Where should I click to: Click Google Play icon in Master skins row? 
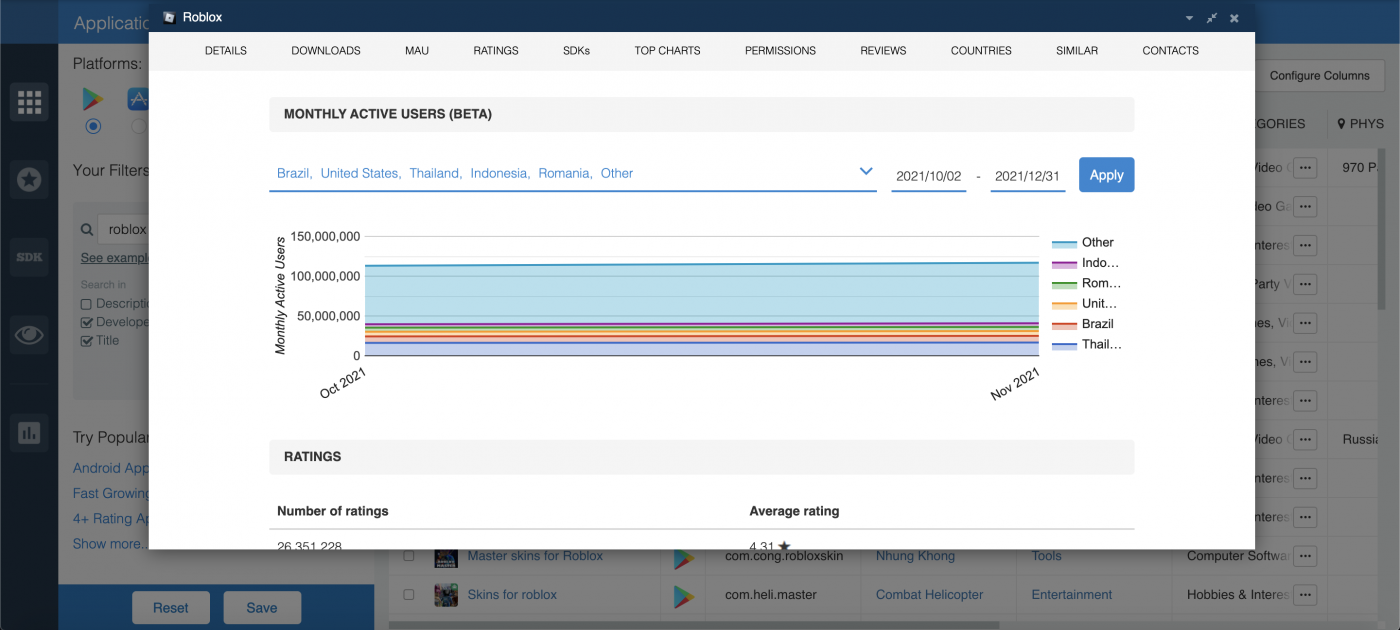coord(684,557)
